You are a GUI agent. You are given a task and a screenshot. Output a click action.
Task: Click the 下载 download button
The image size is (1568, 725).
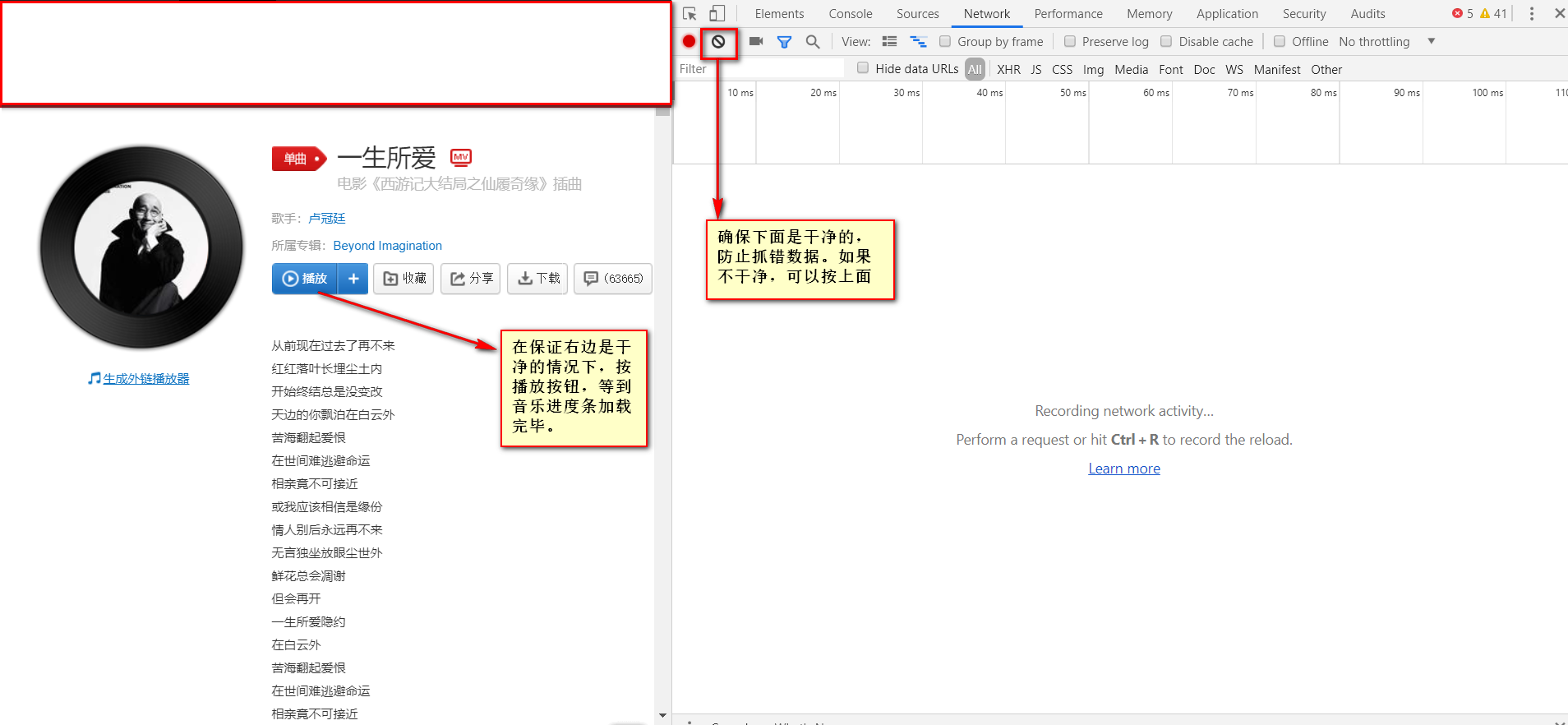[x=537, y=279]
